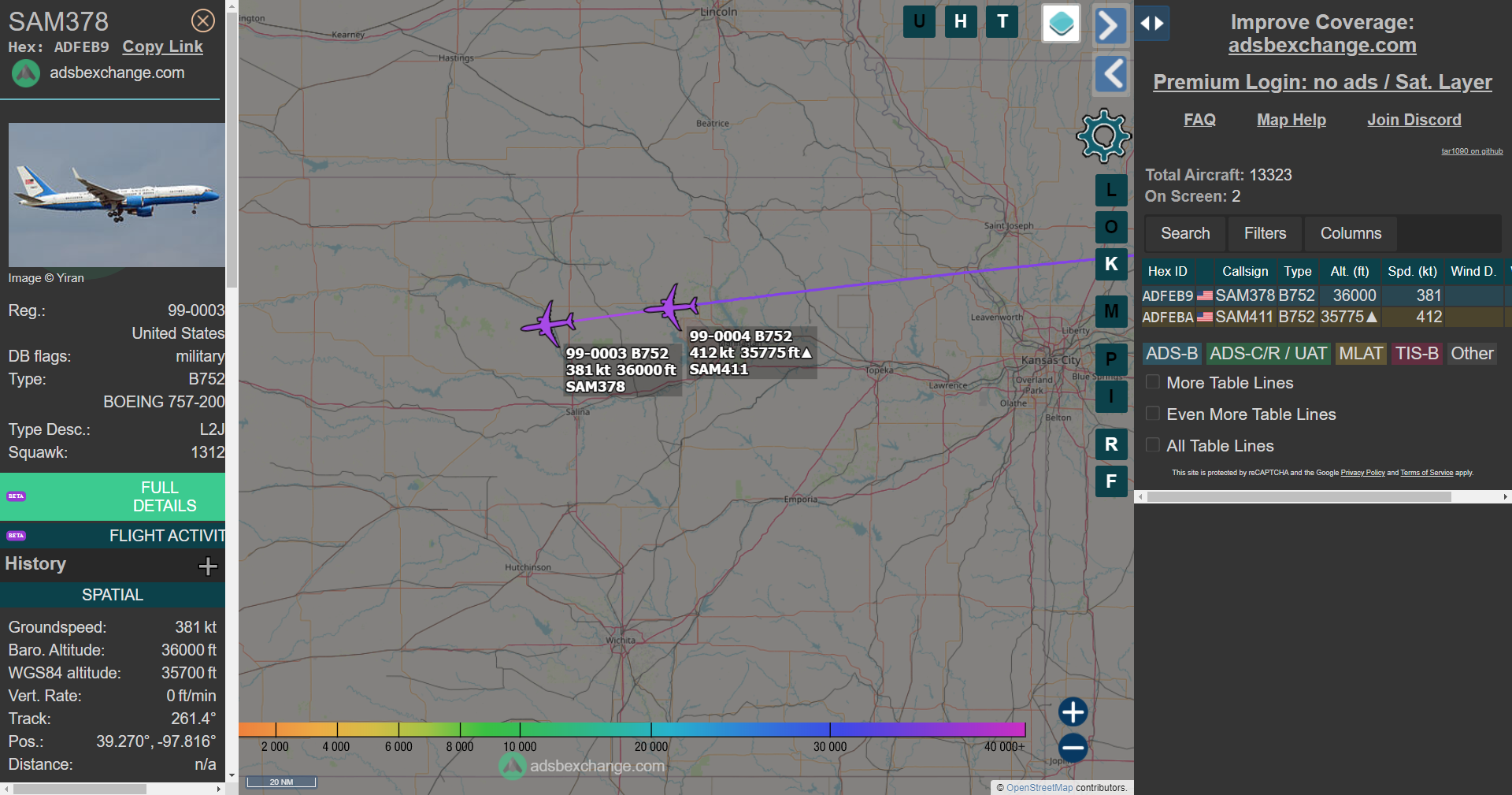
Task: Toggle the Other source filter
Action: tap(1472, 354)
